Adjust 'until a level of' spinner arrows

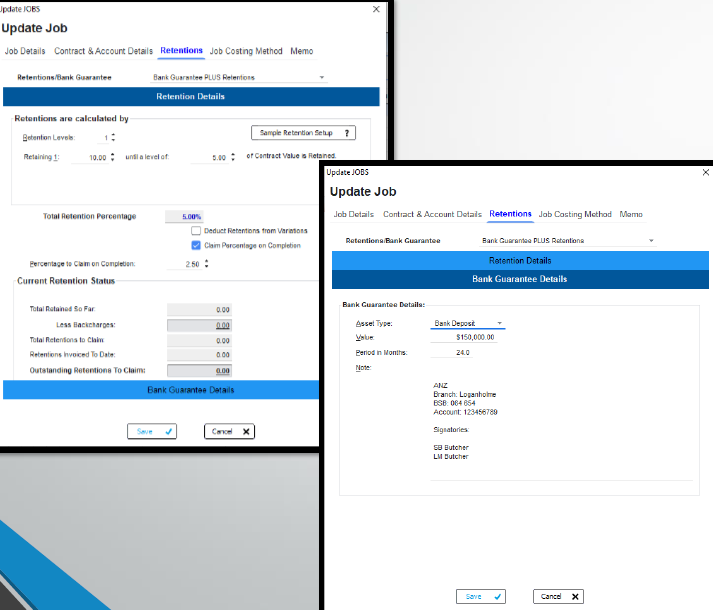coord(233,157)
